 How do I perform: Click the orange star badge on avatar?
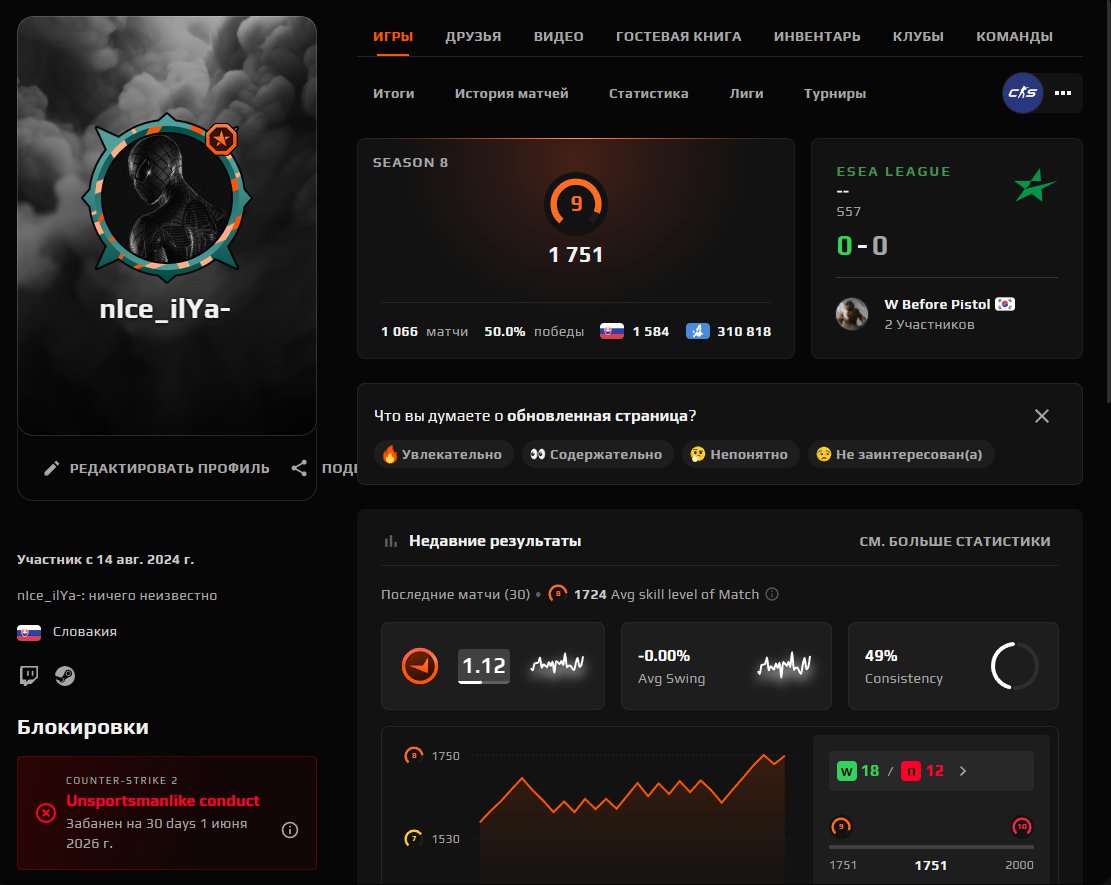pyautogui.click(x=222, y=139)
